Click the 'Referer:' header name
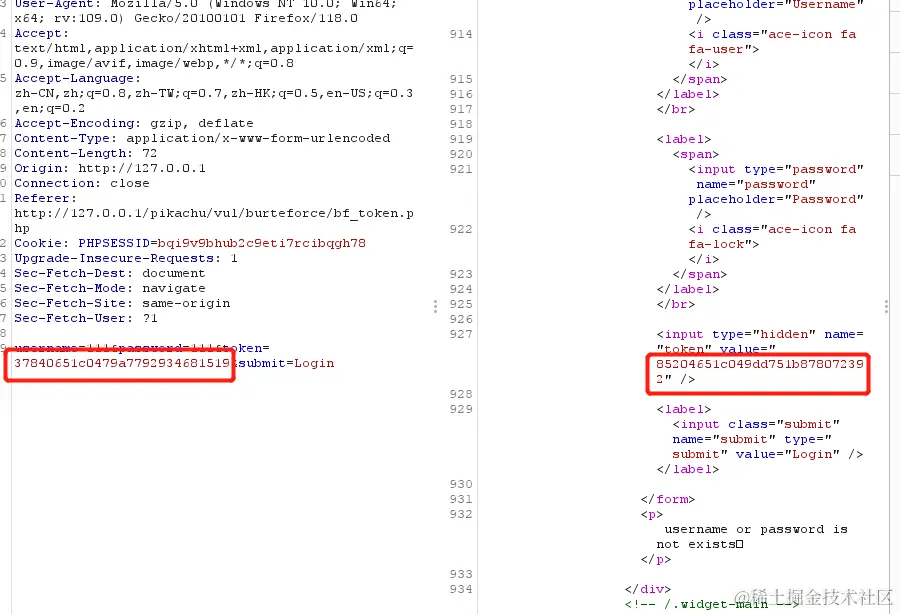The height and width of the screenshot is (614, 900). 45,197
